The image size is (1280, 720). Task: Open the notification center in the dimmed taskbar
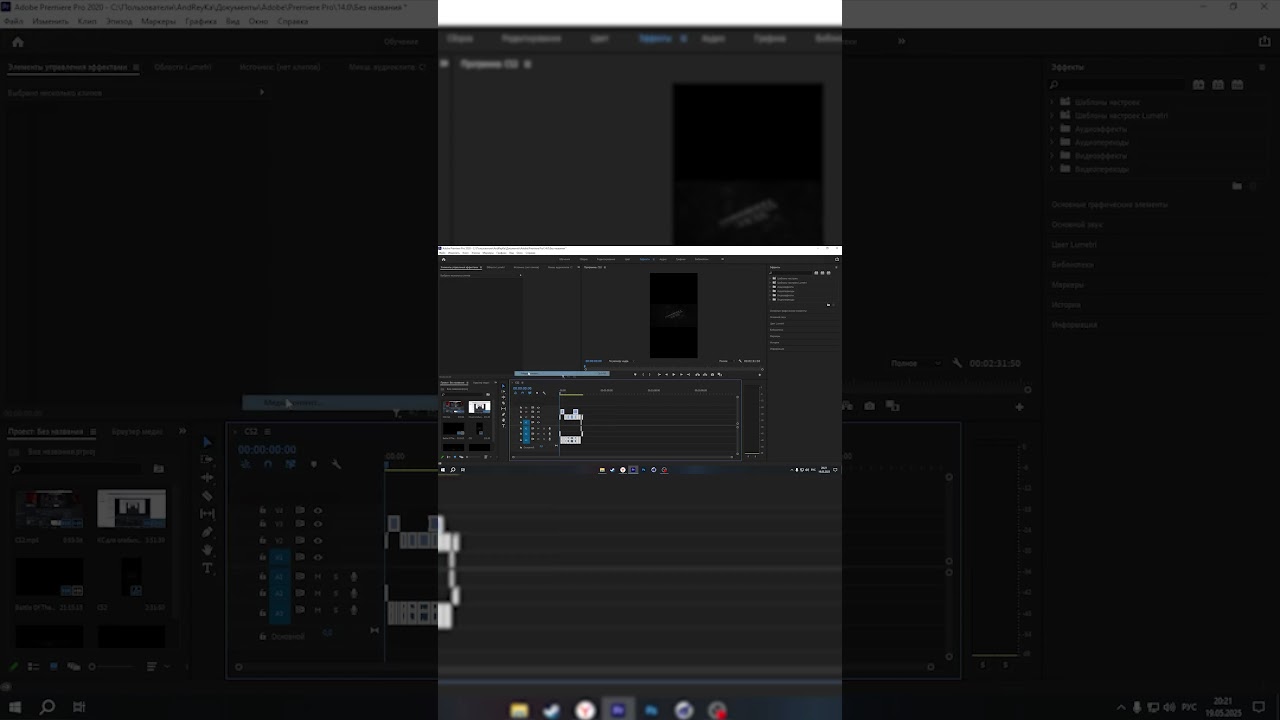(1259, 707)
